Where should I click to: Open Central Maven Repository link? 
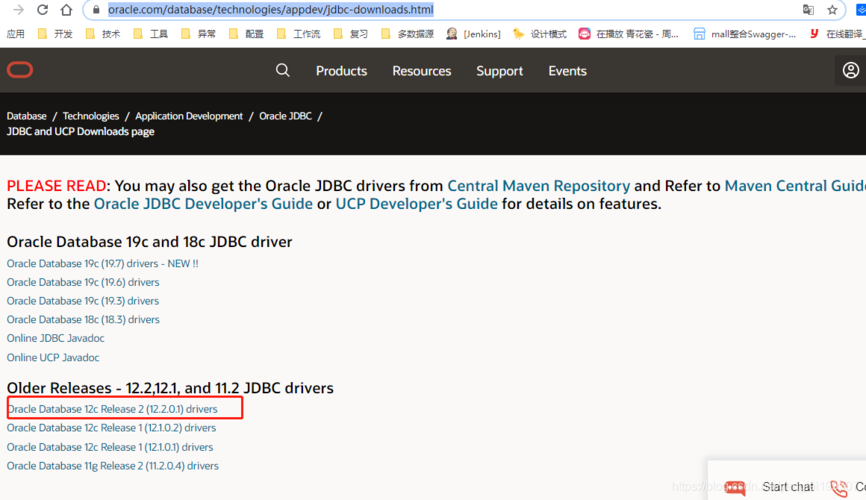(x=538, y=186)
